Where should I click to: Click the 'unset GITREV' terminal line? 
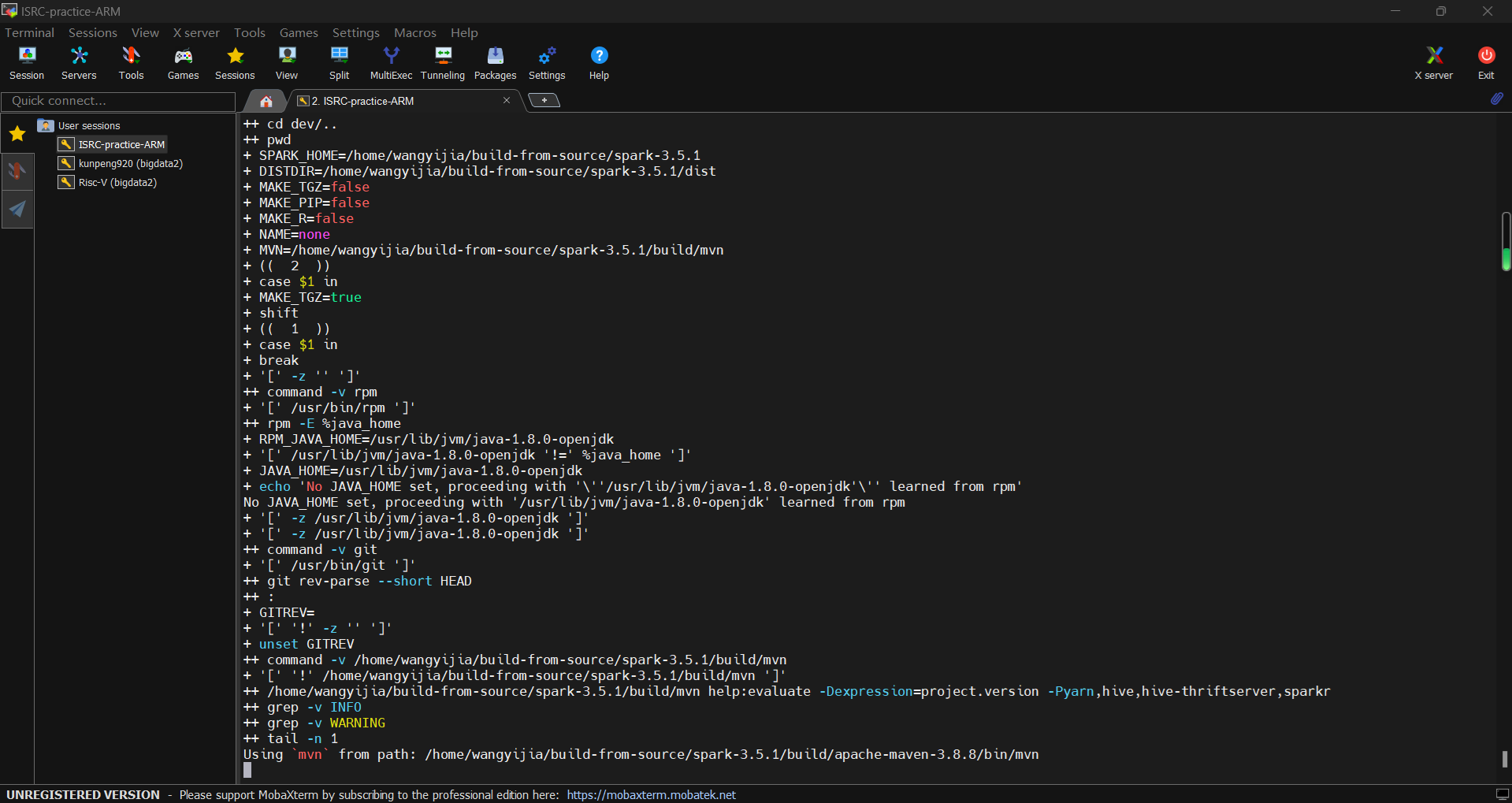(x=299, y=644)
